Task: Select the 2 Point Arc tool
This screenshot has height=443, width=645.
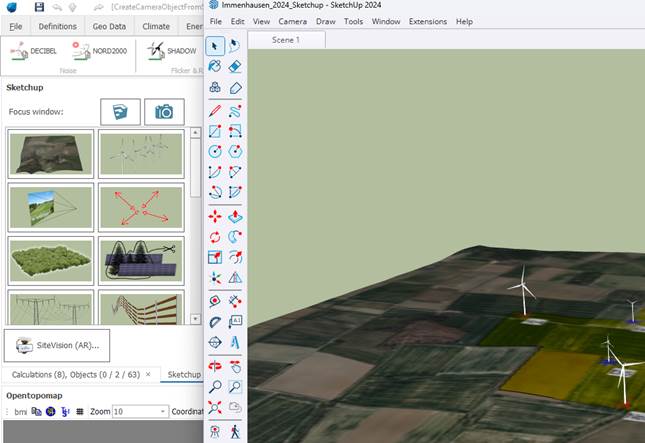Action: tap(234, 172)
